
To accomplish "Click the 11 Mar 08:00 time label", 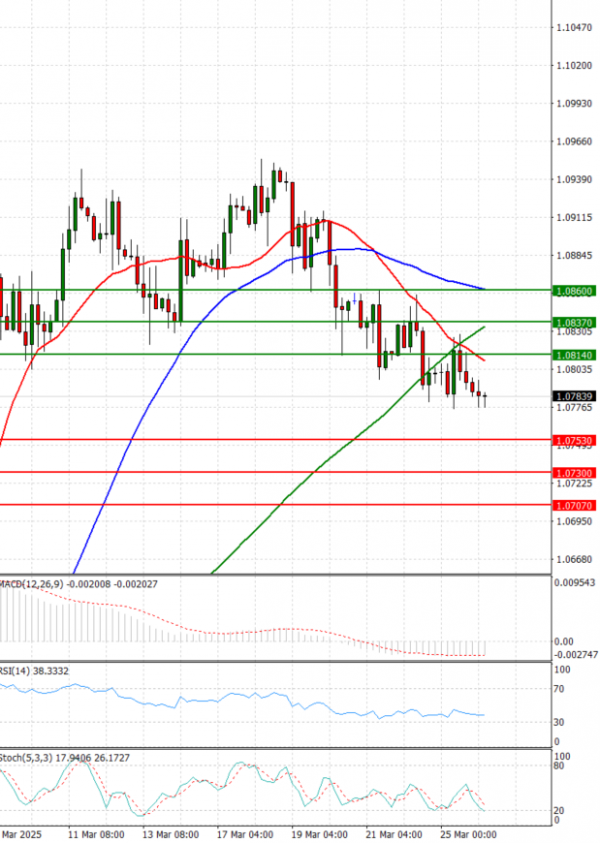I will tap(96, 834).
